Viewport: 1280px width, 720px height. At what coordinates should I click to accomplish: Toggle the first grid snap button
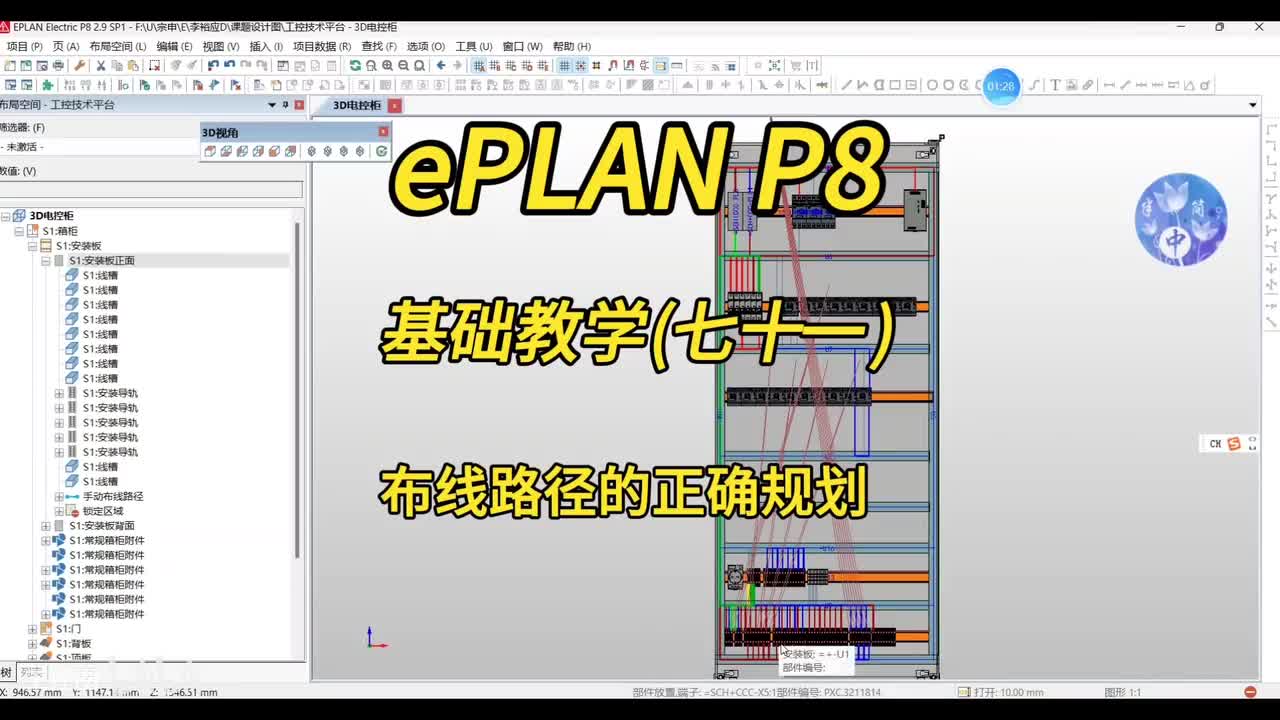click(x=479, y=65)
